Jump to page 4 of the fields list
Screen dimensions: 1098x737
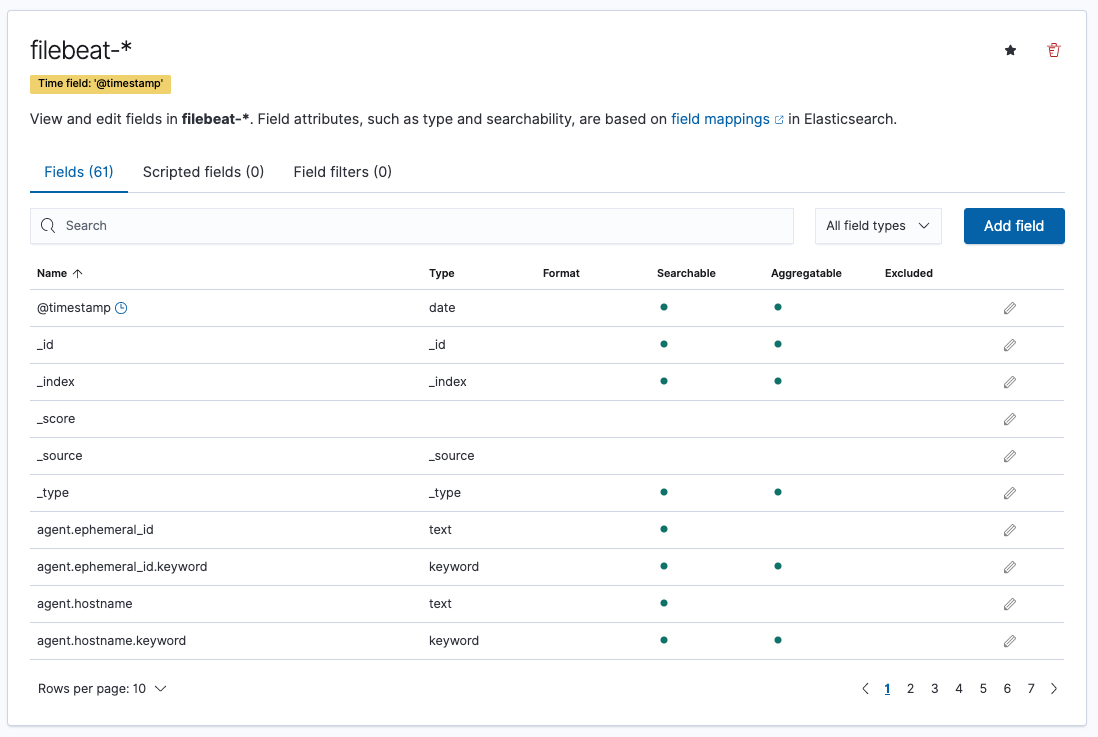(958, 688)
